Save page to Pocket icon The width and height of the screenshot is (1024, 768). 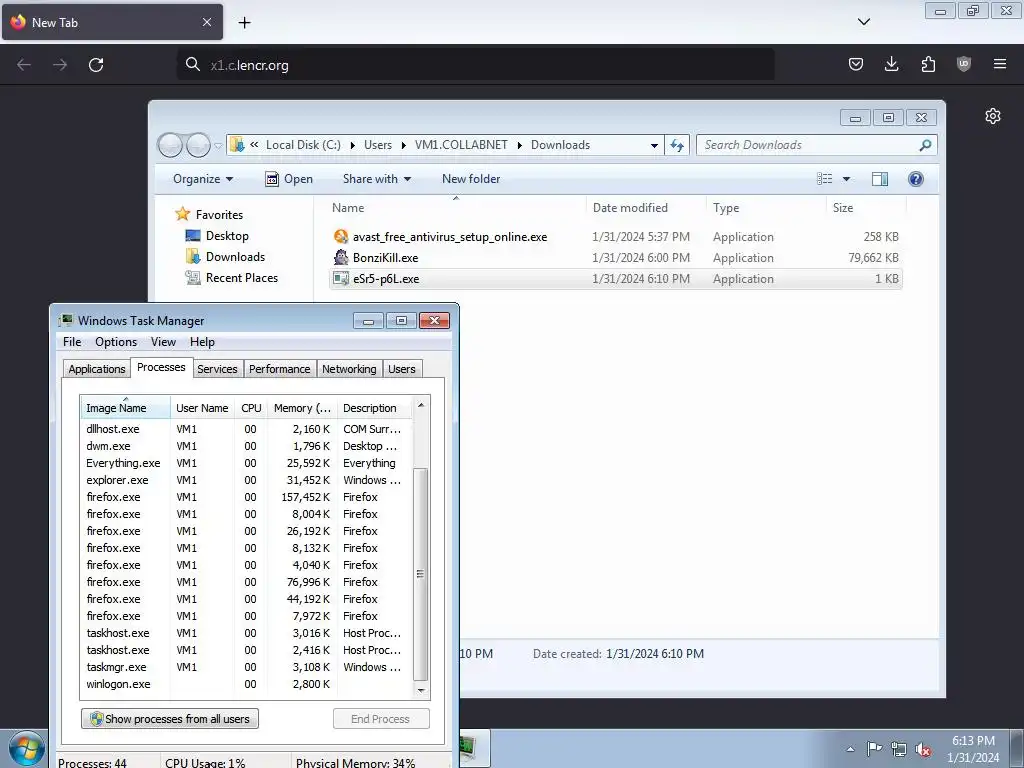(856, 64)
